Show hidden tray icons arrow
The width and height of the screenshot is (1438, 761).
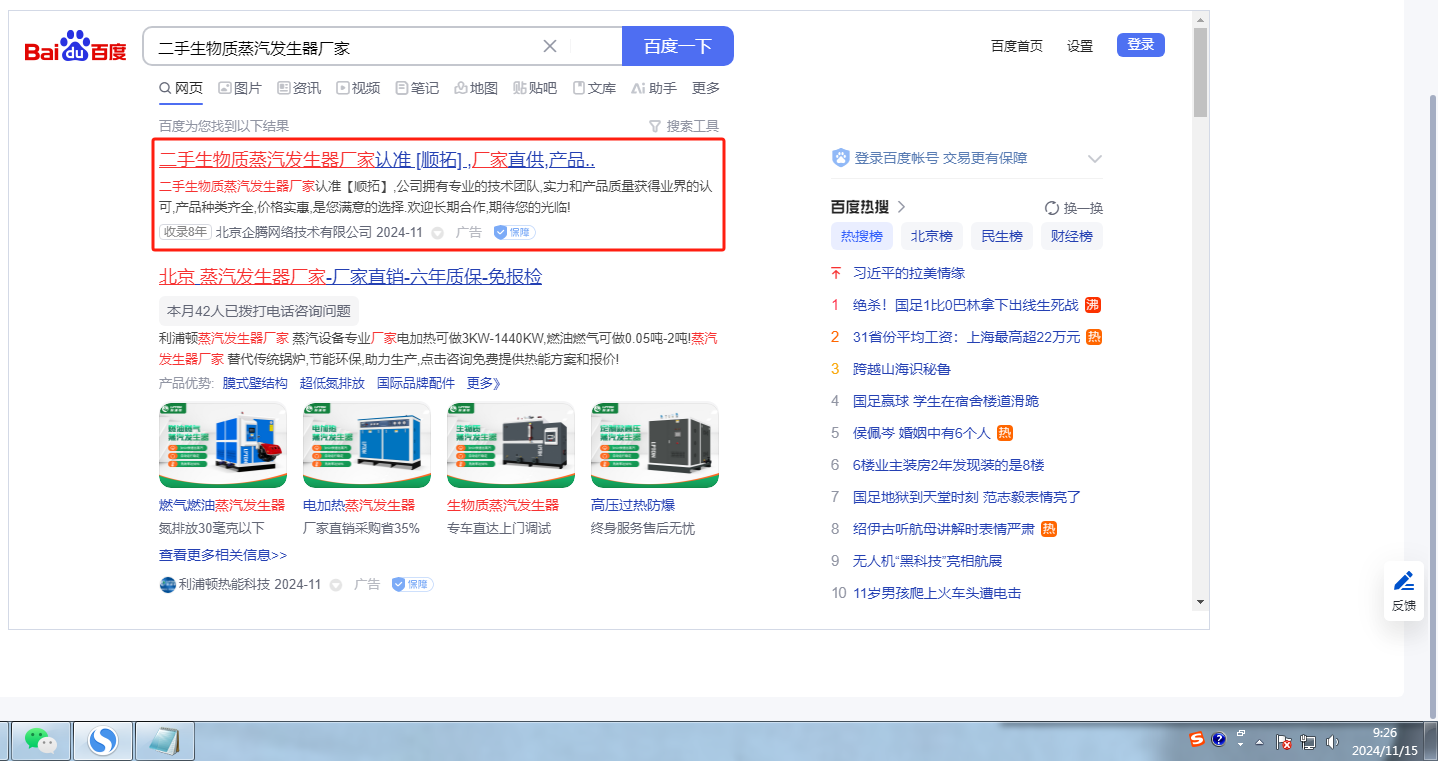click(x=1260, y=743)
